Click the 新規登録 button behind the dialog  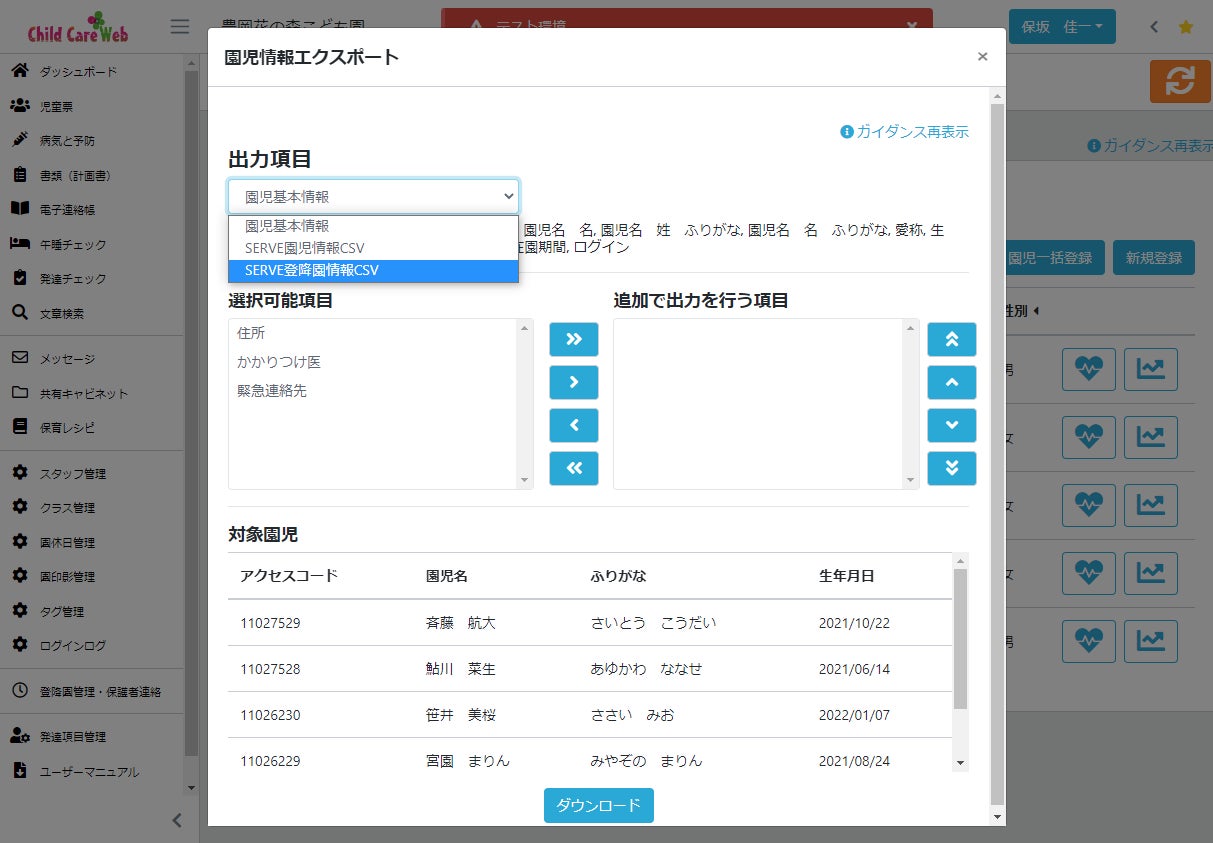[1153, 257]
